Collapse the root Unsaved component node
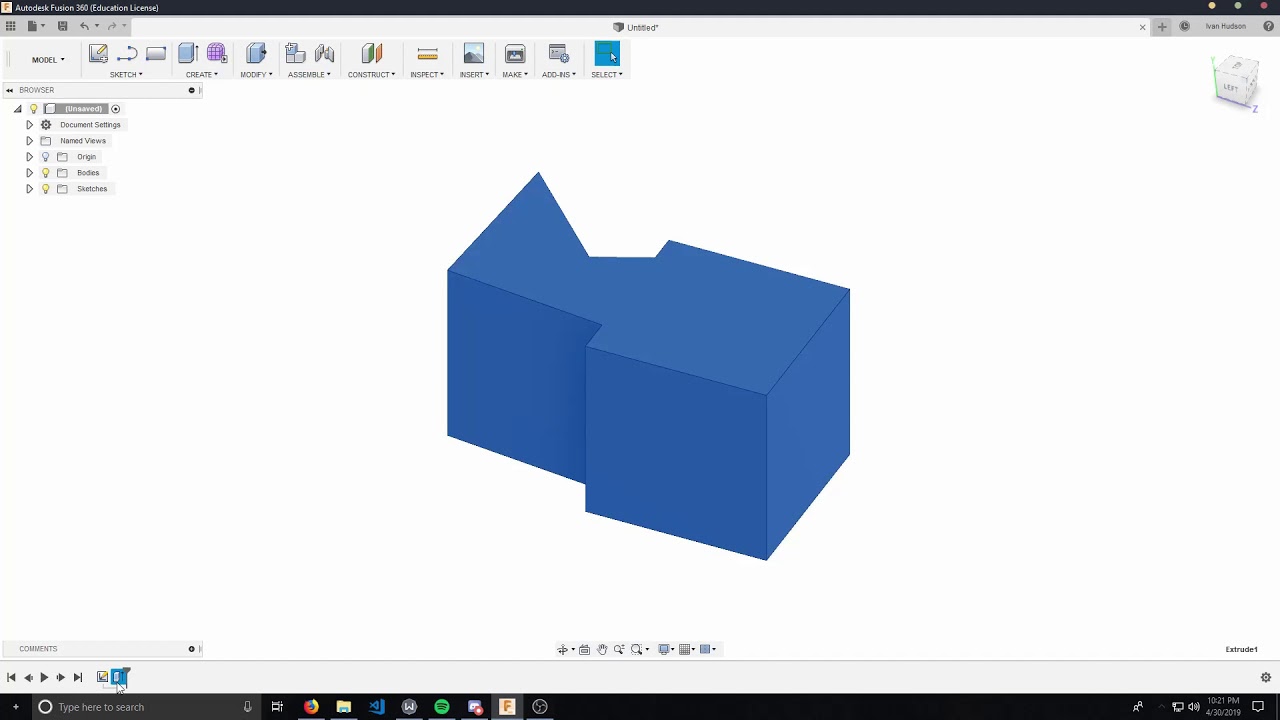 pyautogui.click(x=17, y=109)
